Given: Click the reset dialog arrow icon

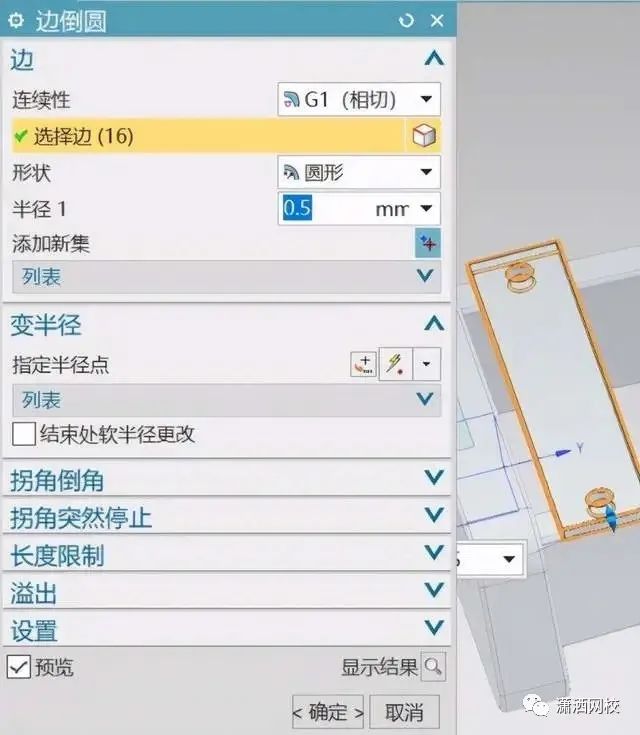Looking at the screenshot, I should [x=406, y=21].
